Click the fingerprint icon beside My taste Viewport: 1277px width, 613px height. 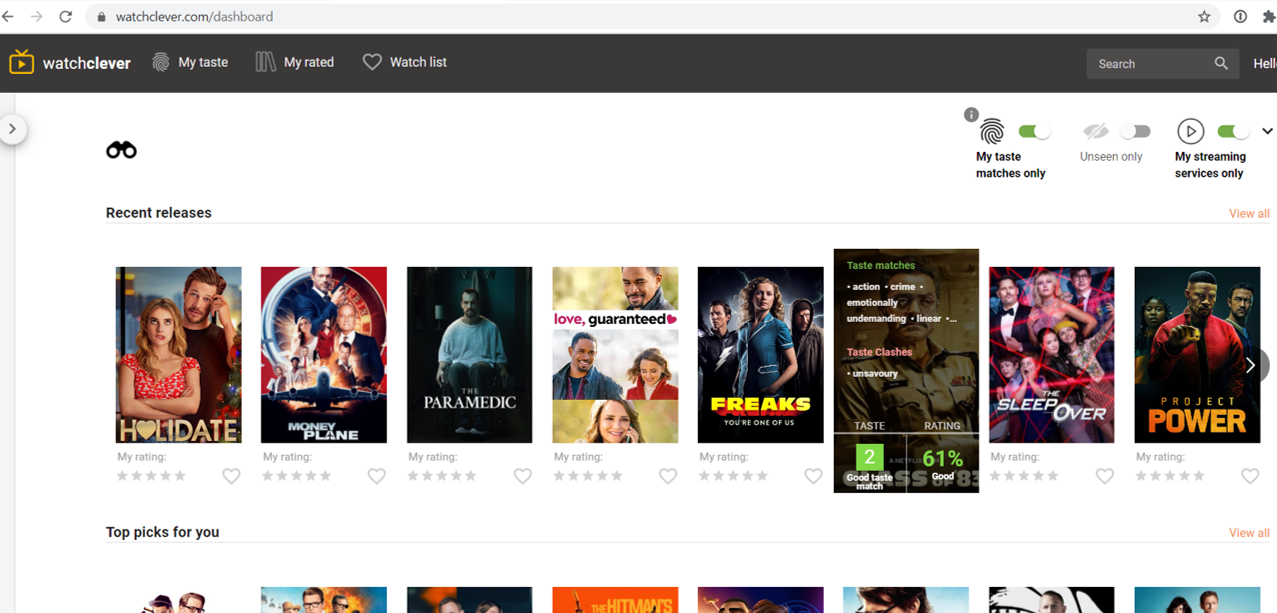coord(161,62)
